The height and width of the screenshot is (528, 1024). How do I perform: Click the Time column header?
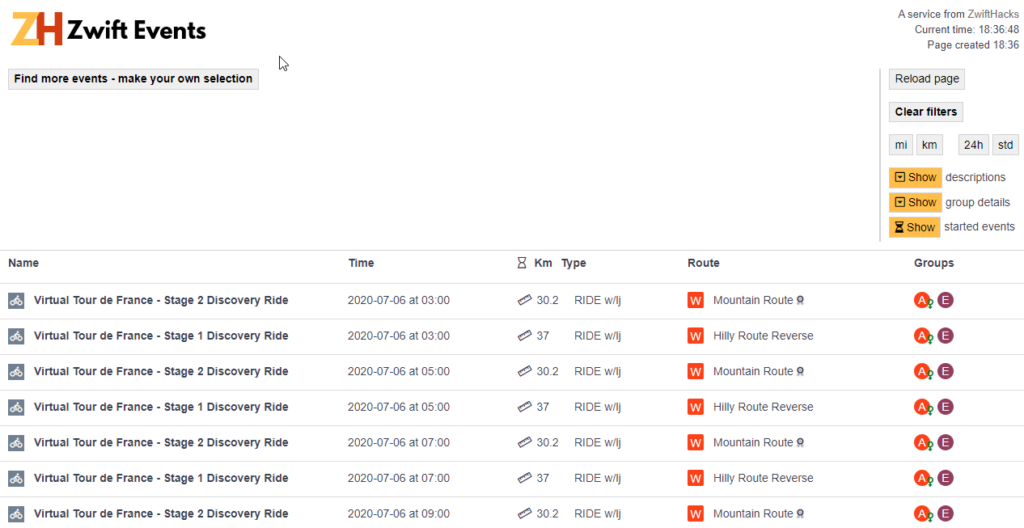click(x=361, y=263)
